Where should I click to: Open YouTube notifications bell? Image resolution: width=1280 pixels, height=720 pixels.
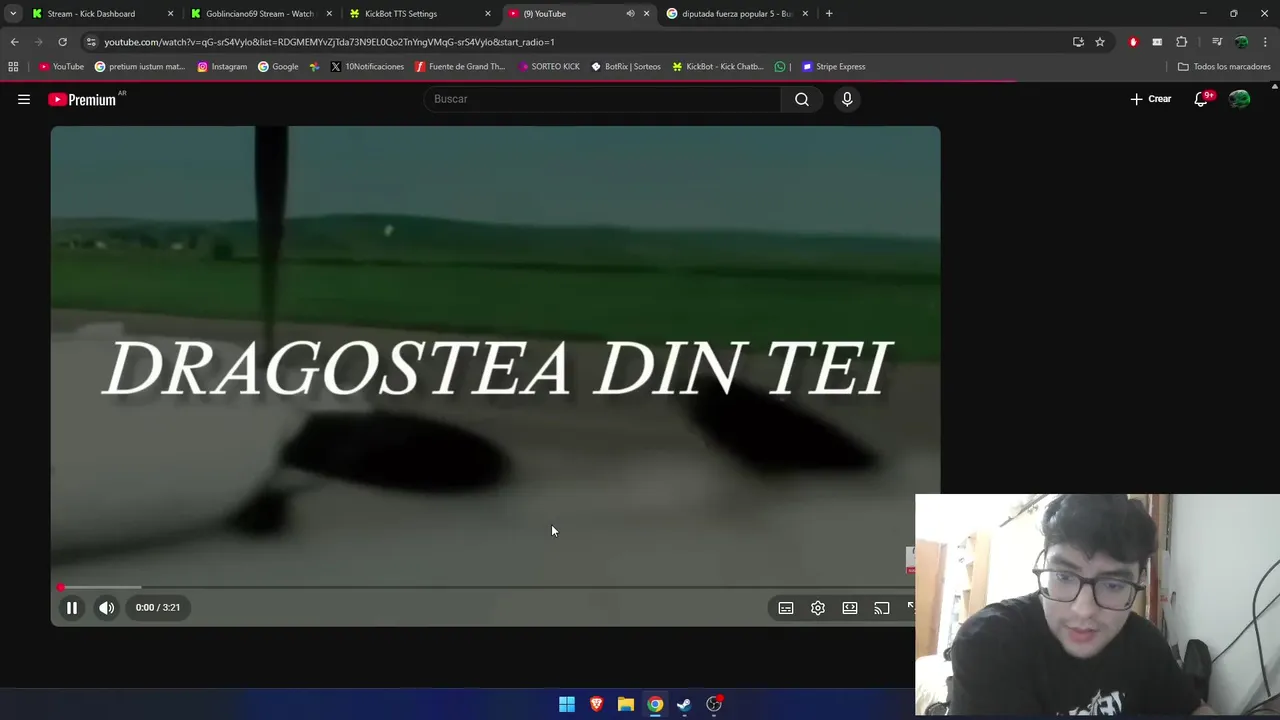1201,99
